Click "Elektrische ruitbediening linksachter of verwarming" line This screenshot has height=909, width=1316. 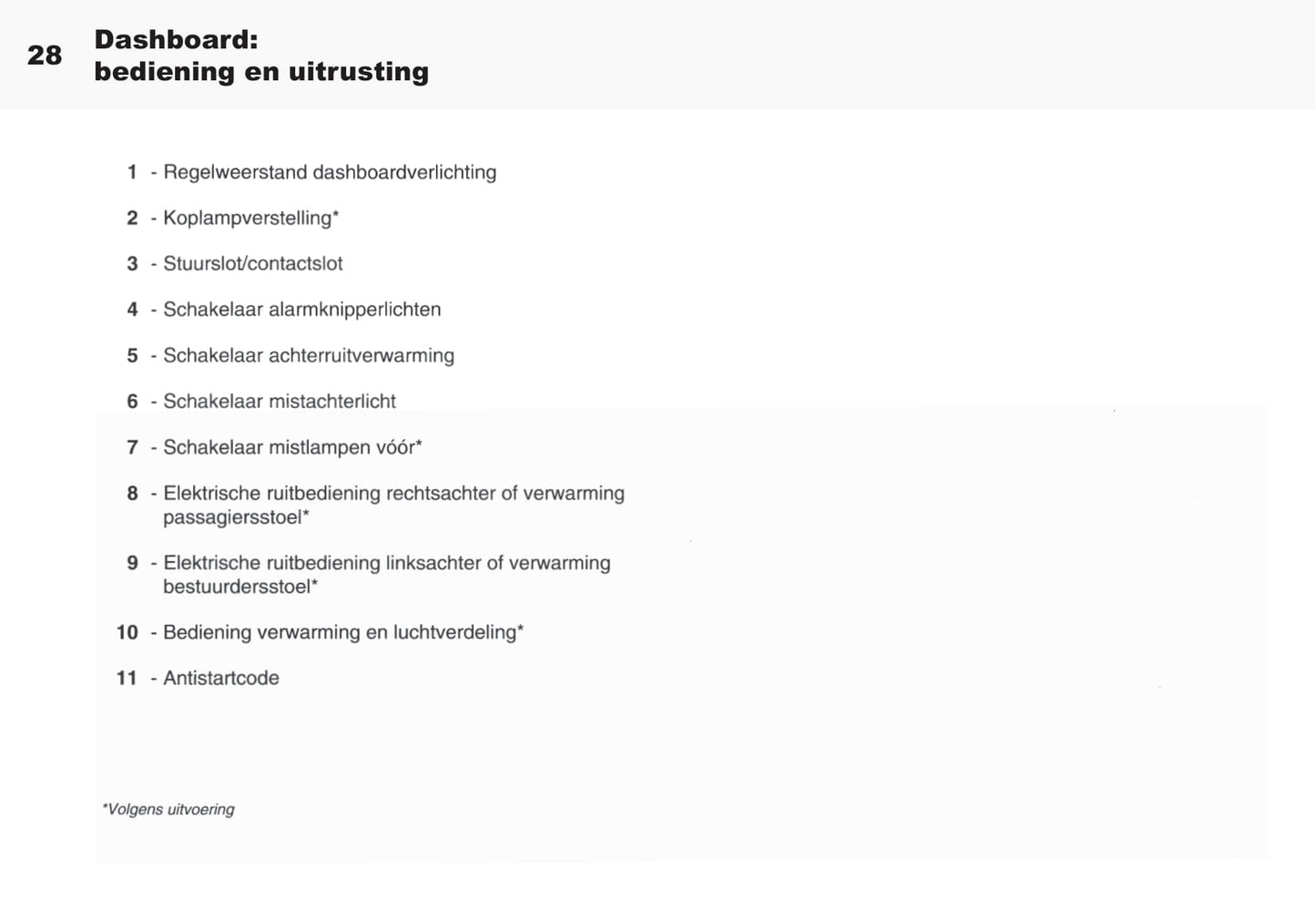pos(386,563)
